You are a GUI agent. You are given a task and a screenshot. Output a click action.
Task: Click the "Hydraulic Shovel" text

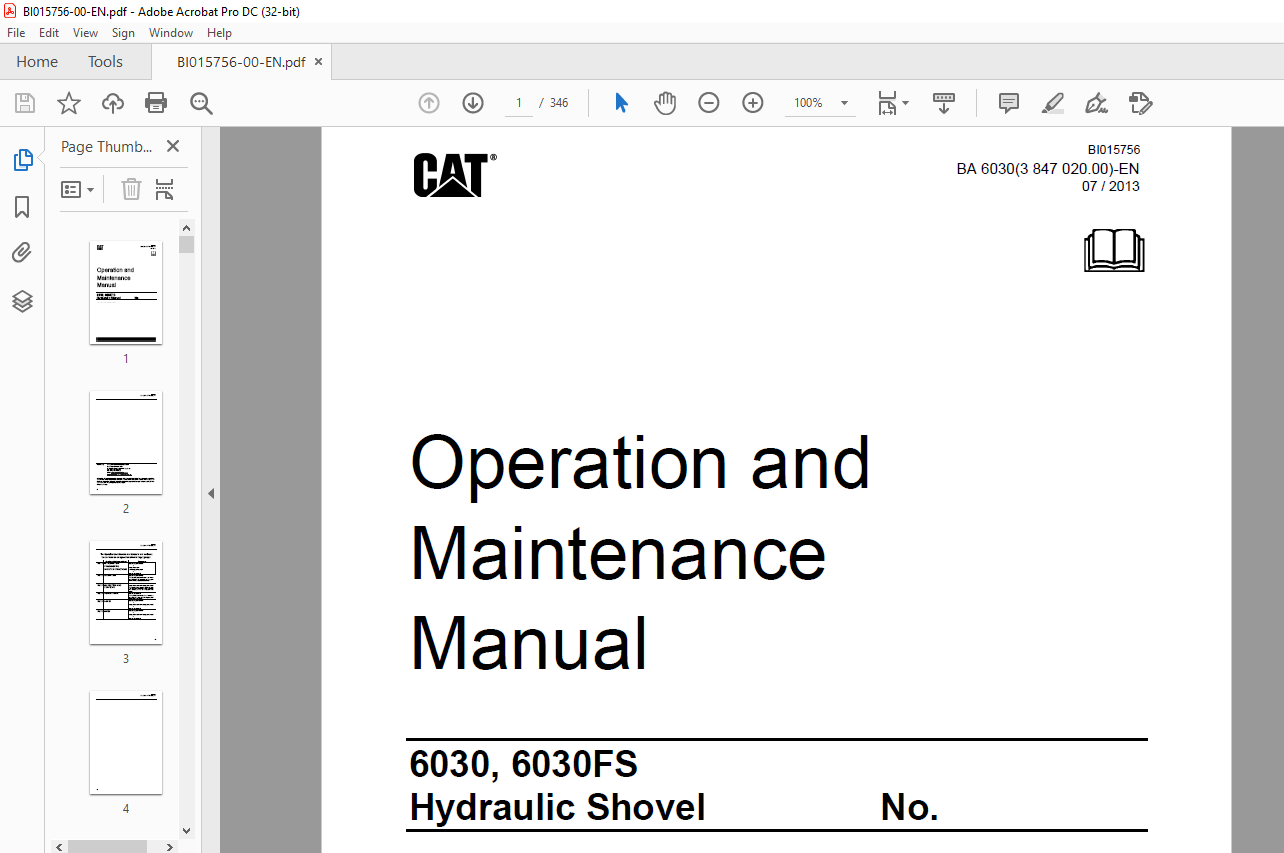pyautogui.click(x=557, y=807)
